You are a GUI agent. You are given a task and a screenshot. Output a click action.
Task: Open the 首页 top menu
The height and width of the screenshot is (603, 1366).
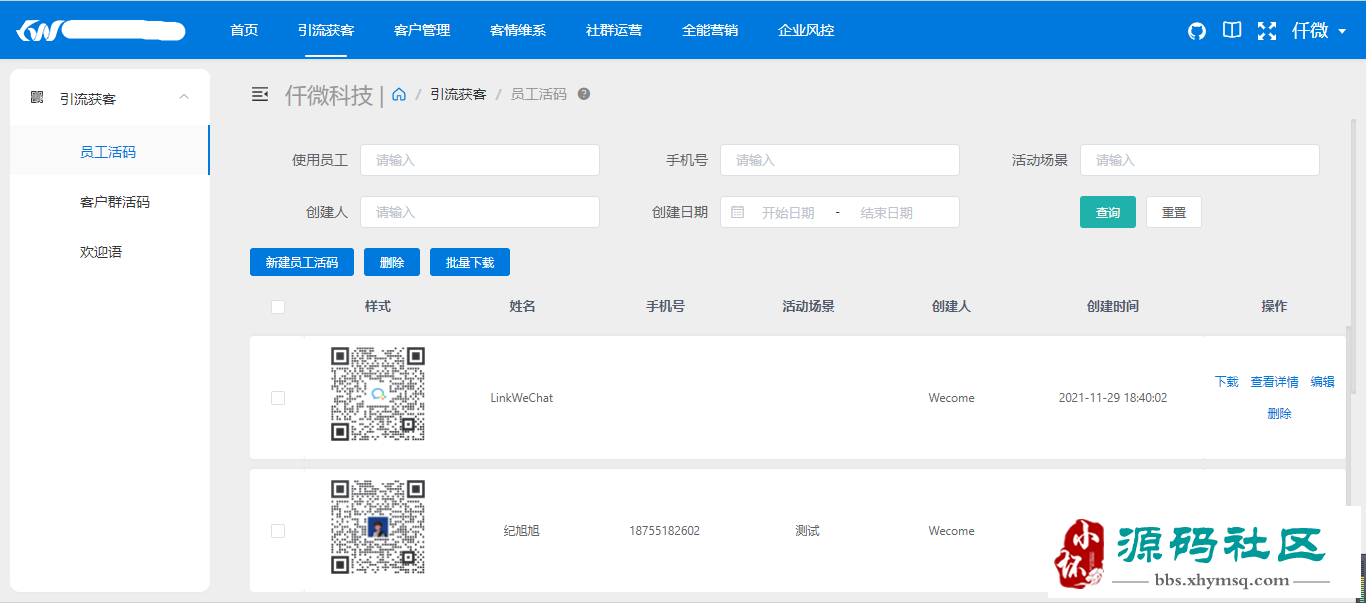[x=244, y=30]
